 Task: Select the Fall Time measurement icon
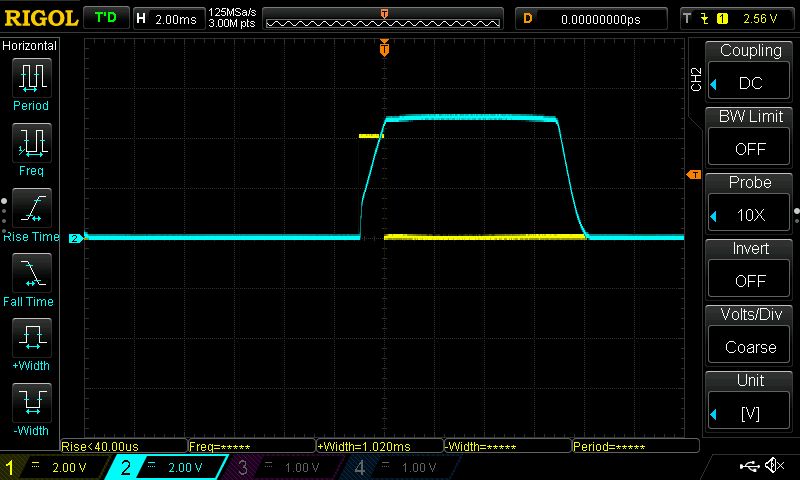click(32, 272)
